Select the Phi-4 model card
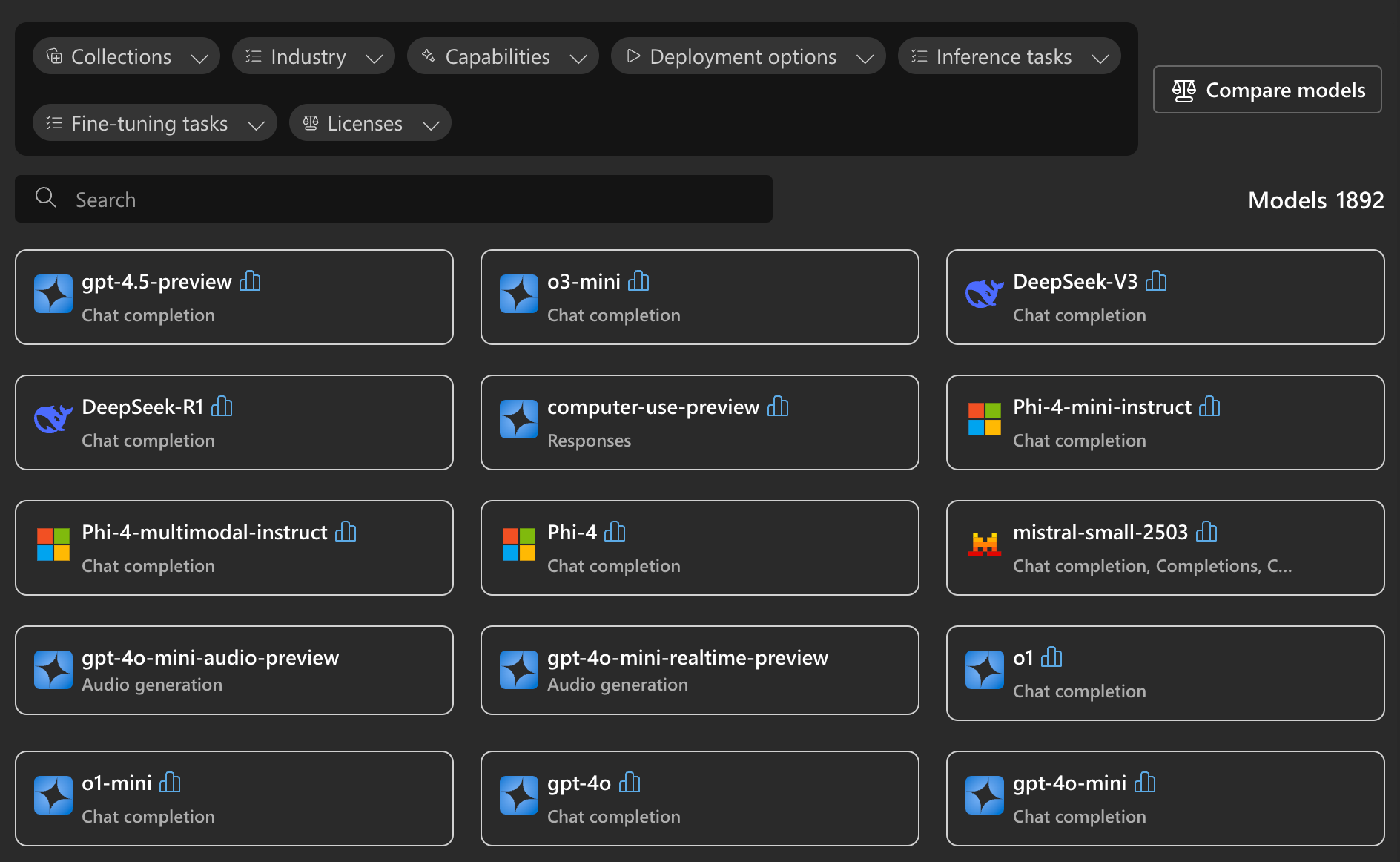 (700, 547)
